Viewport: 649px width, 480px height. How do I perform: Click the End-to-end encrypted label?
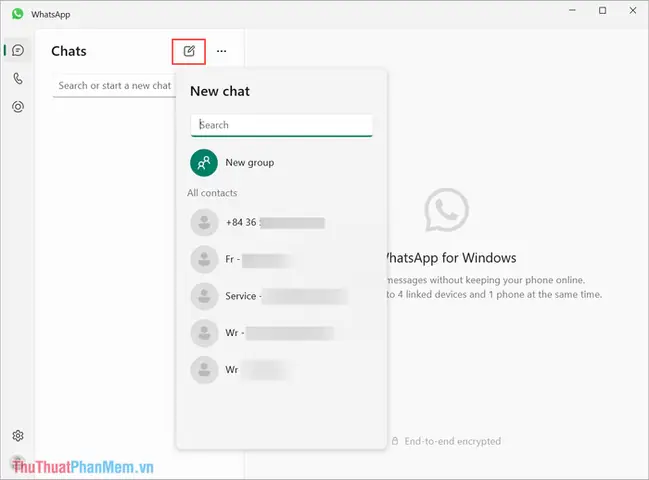[452, 441]
